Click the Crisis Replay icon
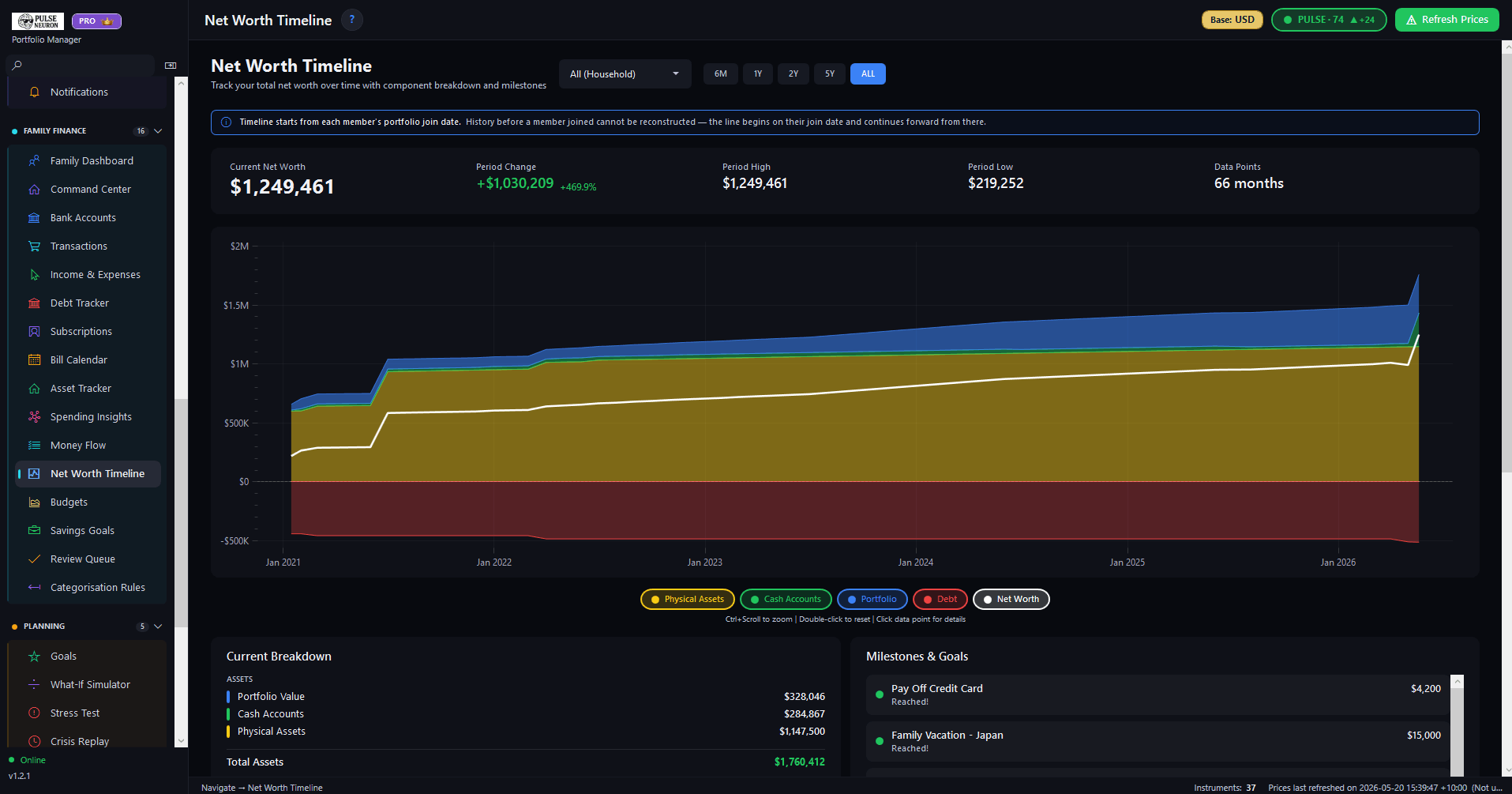1512x794 pixels. [34, 742]
